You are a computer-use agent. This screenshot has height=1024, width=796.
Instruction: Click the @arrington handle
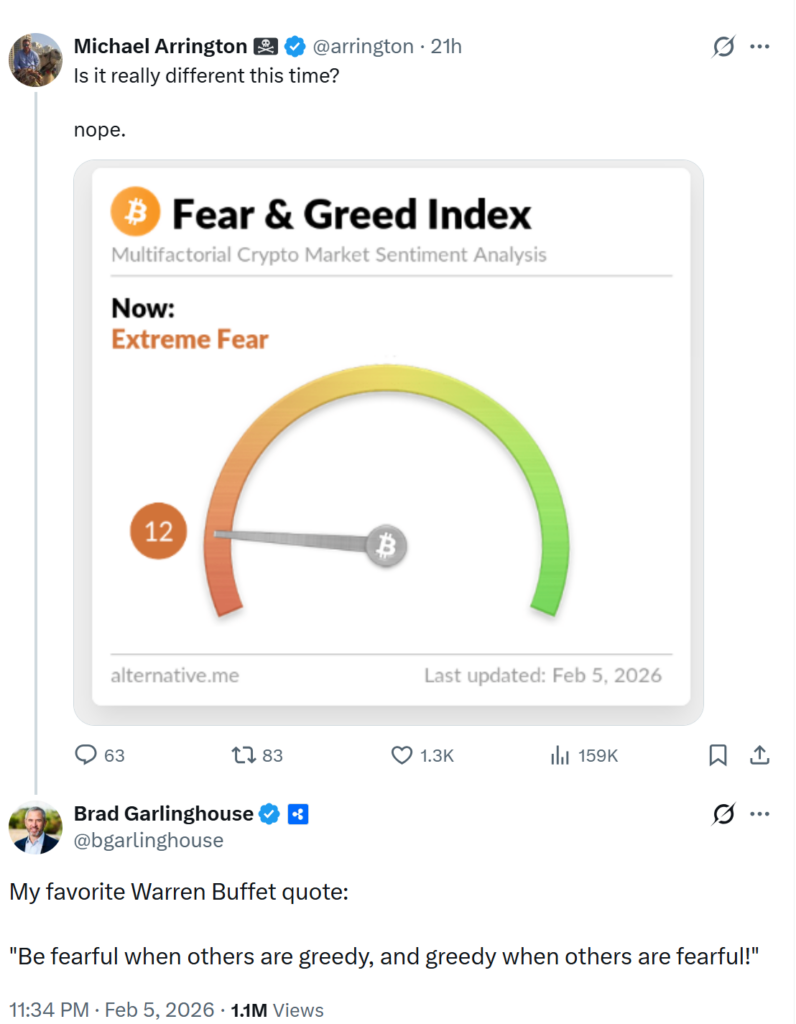click(365, 46)
